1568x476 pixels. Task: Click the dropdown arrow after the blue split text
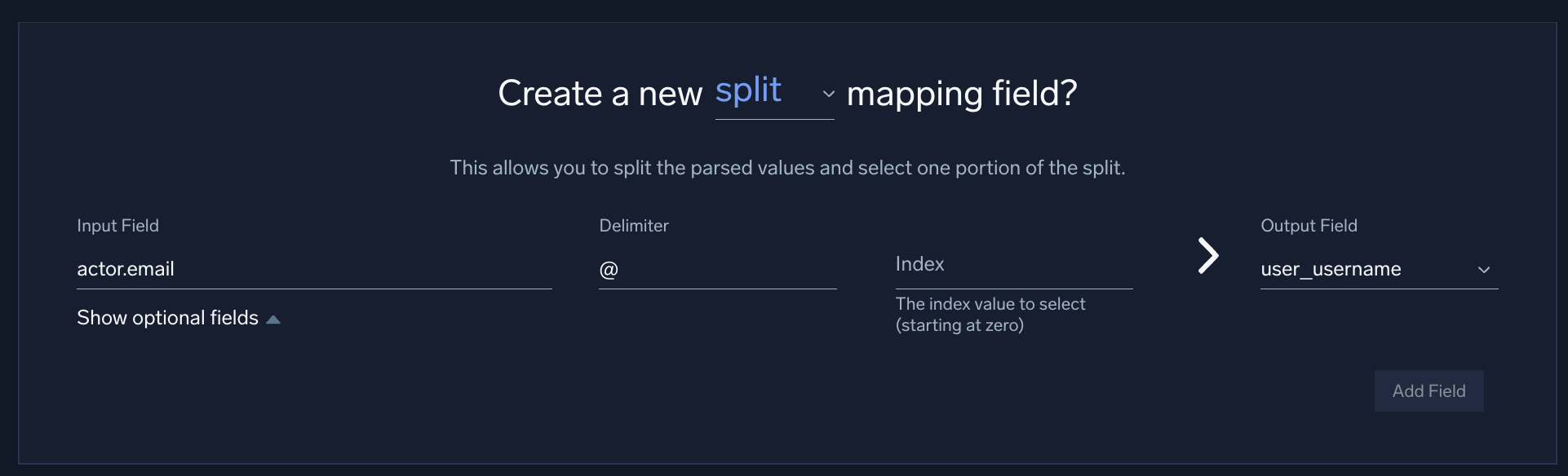coord(828,95)
